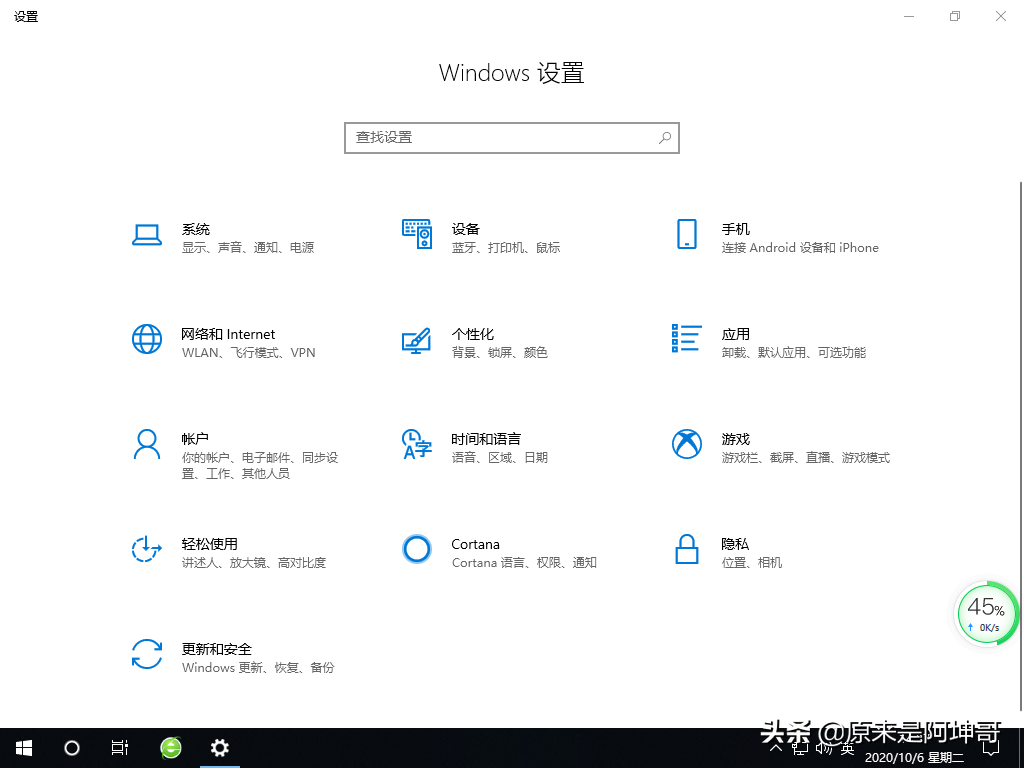Open the 游戏 Xbox icon
The image size is (1024, 768).
point(687,444)
